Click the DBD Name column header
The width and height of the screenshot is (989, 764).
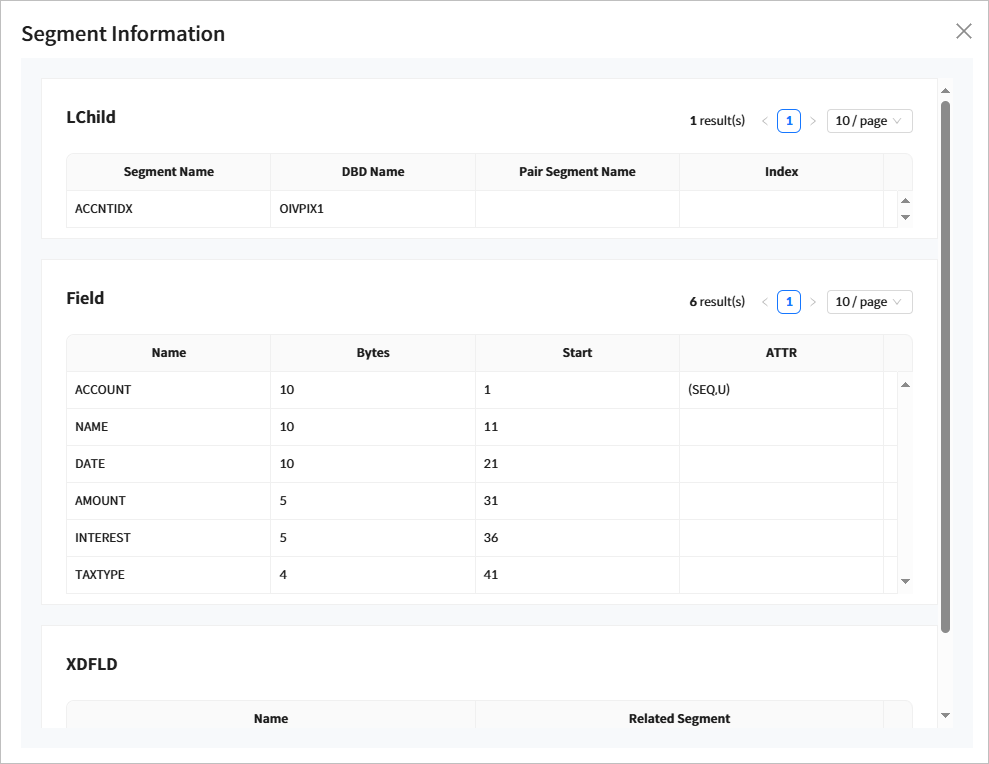(373, 172)
